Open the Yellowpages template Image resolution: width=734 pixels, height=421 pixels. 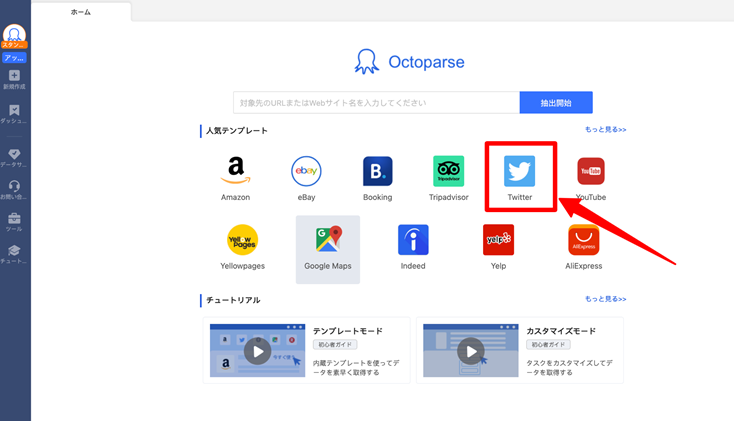pos(242,247)
